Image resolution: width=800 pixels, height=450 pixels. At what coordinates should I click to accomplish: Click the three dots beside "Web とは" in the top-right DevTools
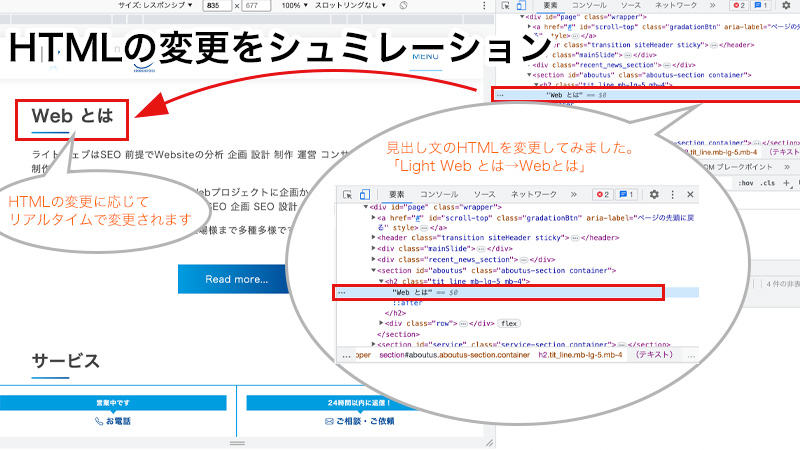click(500, 95)
